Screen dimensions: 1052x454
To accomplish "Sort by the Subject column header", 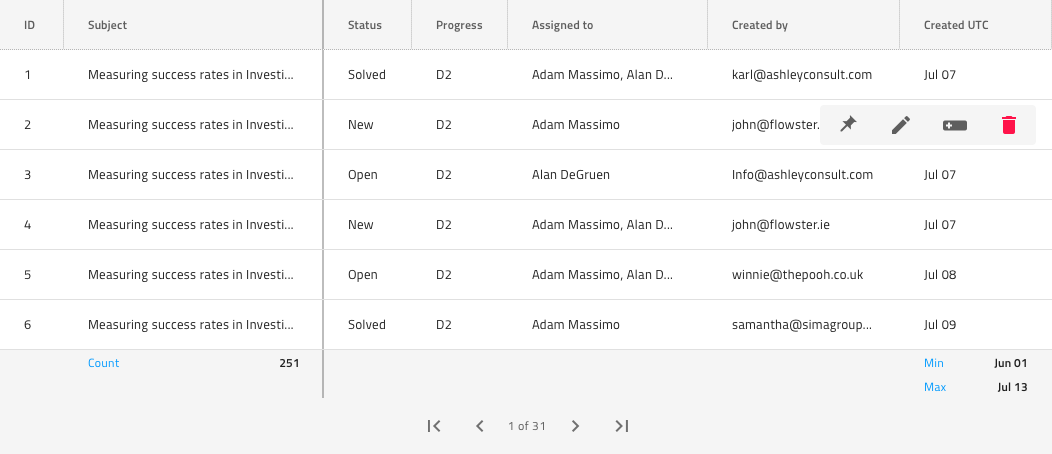I will tap(108, 25).
